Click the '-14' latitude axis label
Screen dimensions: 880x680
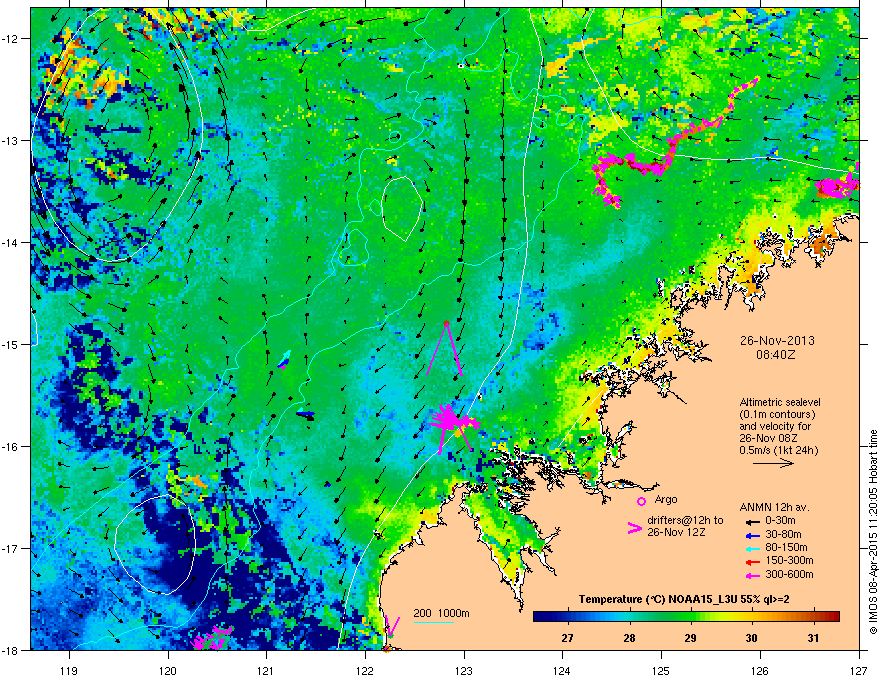11,242
